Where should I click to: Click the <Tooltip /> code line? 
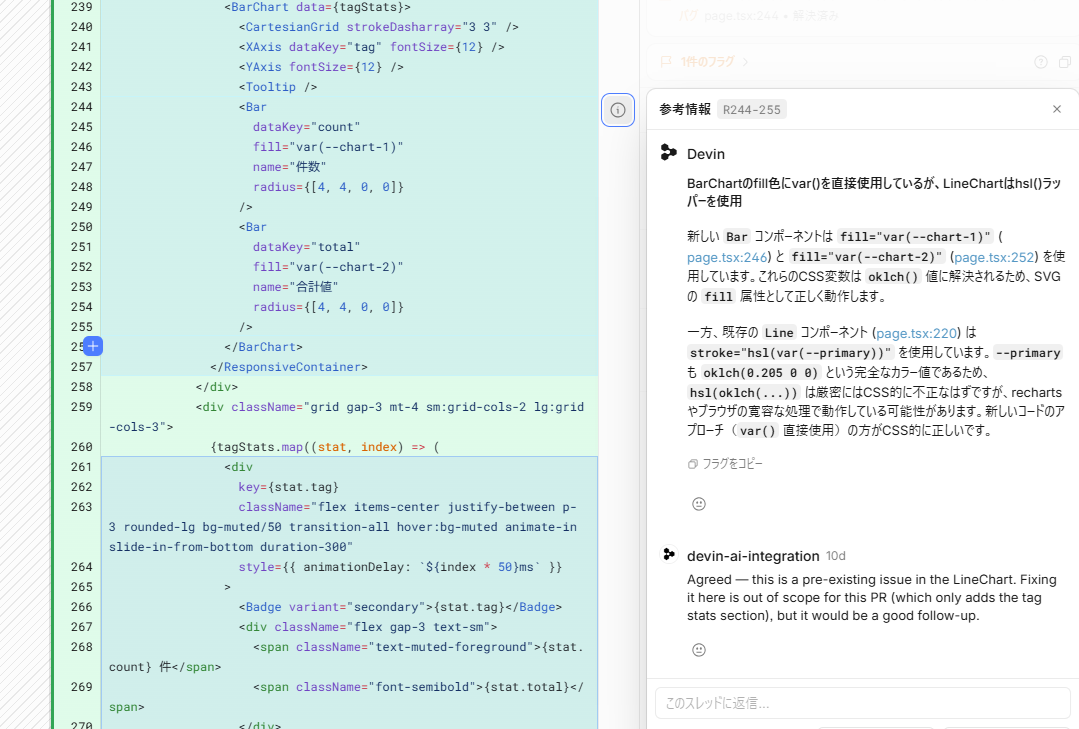tap(278, 87)
